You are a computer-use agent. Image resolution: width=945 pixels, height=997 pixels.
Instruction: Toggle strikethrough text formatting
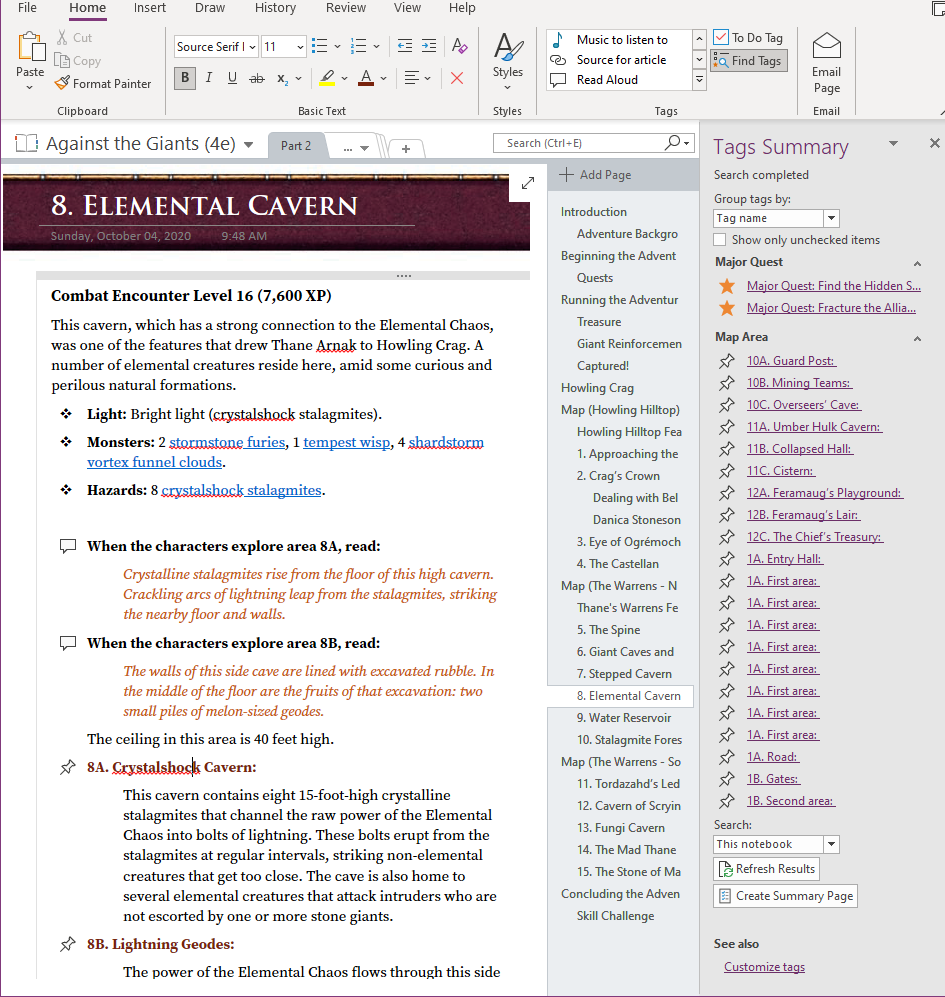[x=256, y=78]
